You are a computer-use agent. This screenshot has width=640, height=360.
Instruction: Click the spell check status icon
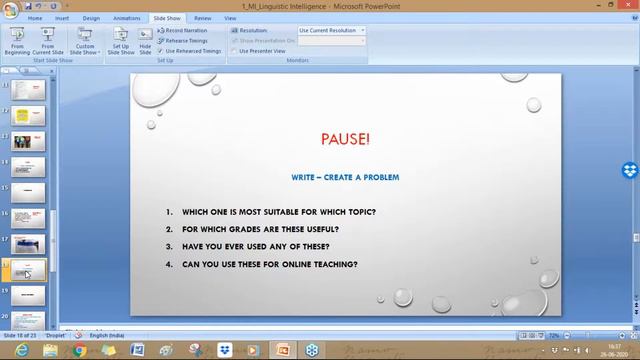78,336
